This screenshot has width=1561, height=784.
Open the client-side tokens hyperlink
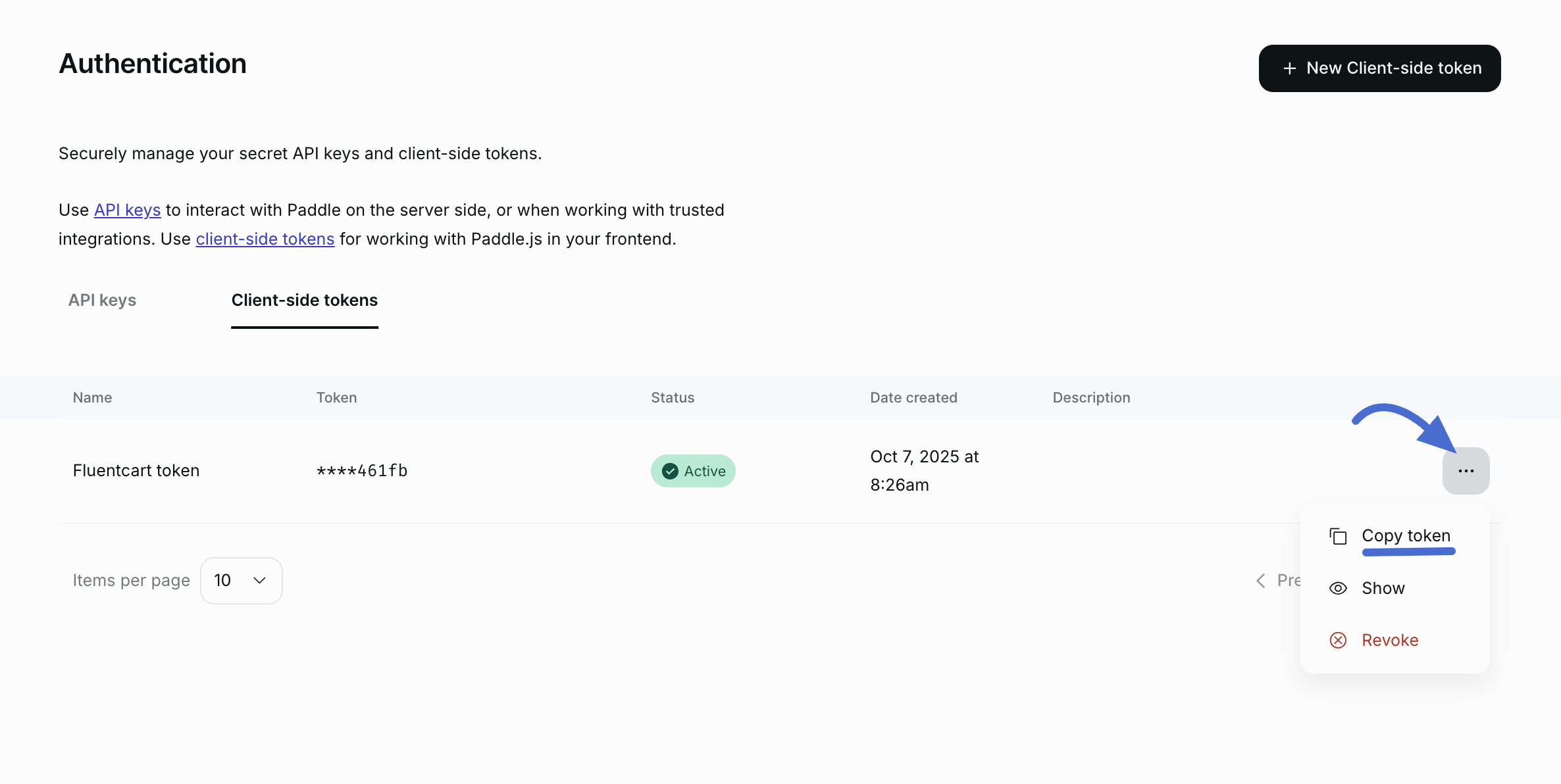click(265, 239)
